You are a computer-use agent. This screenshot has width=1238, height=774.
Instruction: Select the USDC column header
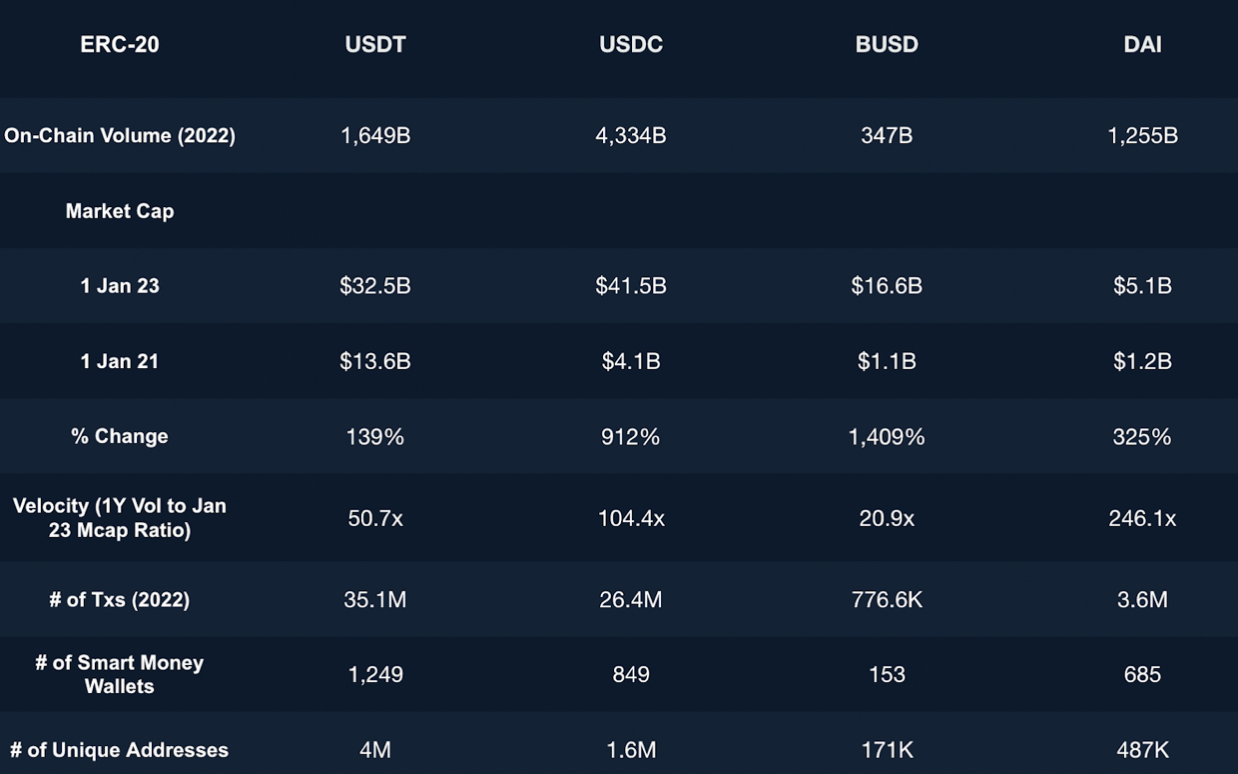(x=631, y=45)
